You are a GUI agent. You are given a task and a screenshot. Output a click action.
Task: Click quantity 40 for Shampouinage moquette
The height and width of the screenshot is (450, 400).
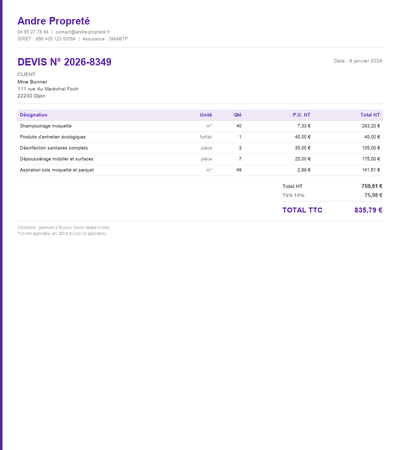[x=239, y=126]
